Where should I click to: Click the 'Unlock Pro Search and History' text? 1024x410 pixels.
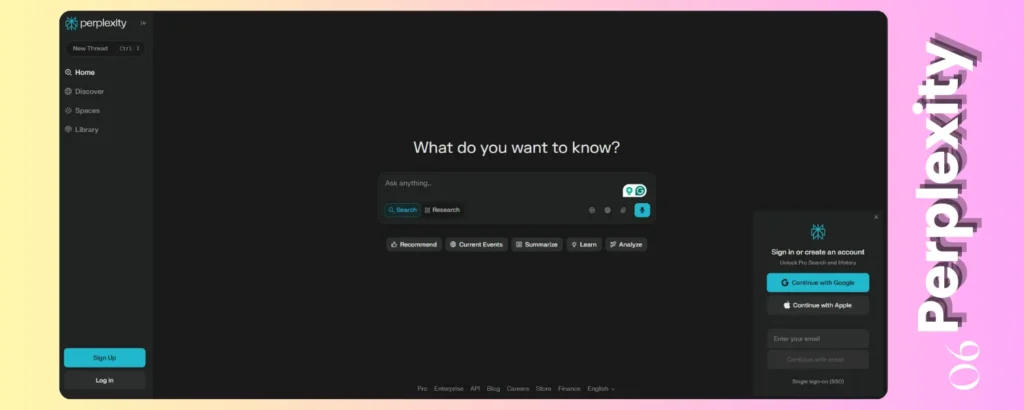coord(818,262)
